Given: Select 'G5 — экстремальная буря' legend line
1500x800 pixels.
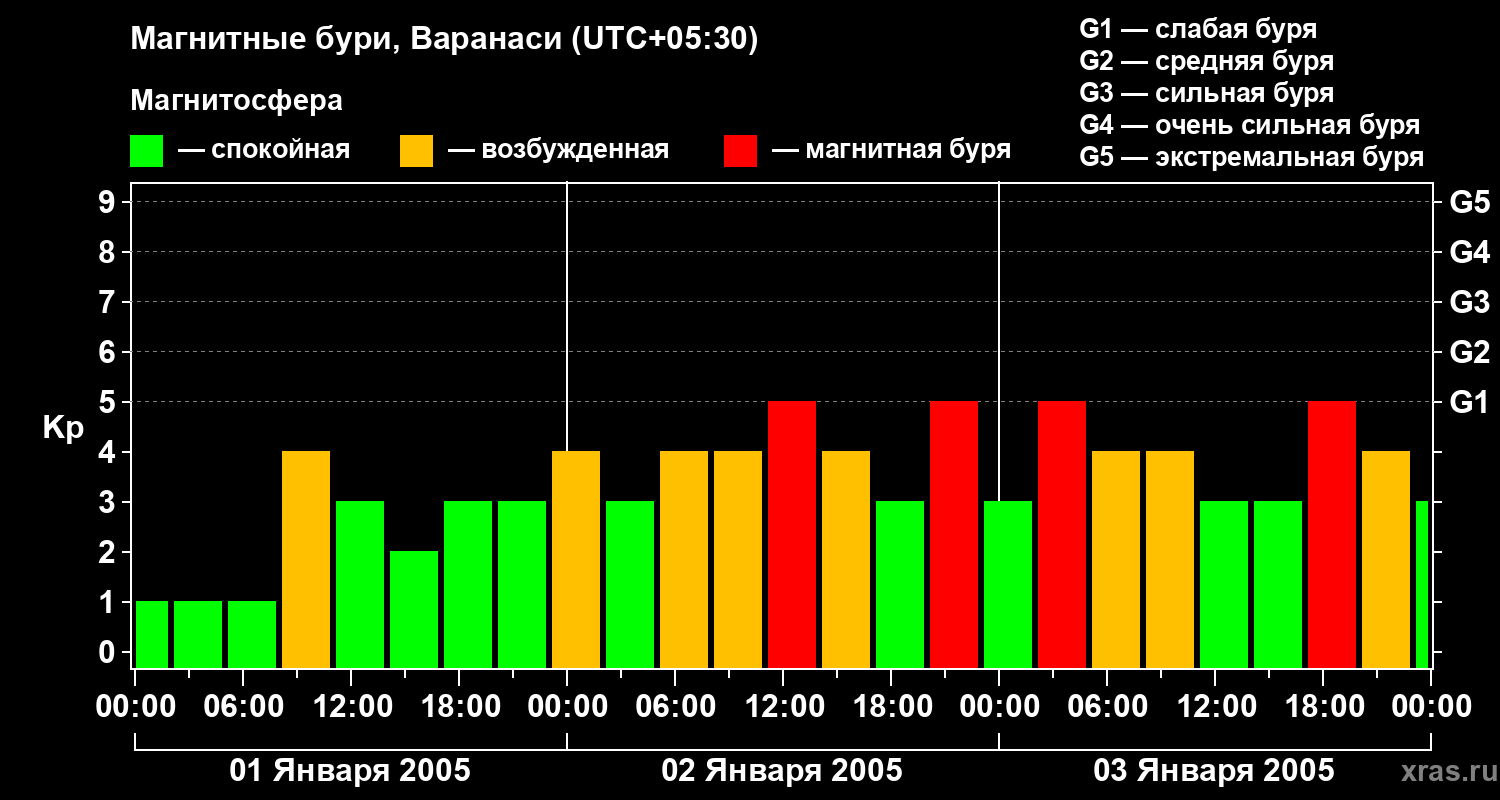Looking at the screenshot, I should coord(1251,157).
